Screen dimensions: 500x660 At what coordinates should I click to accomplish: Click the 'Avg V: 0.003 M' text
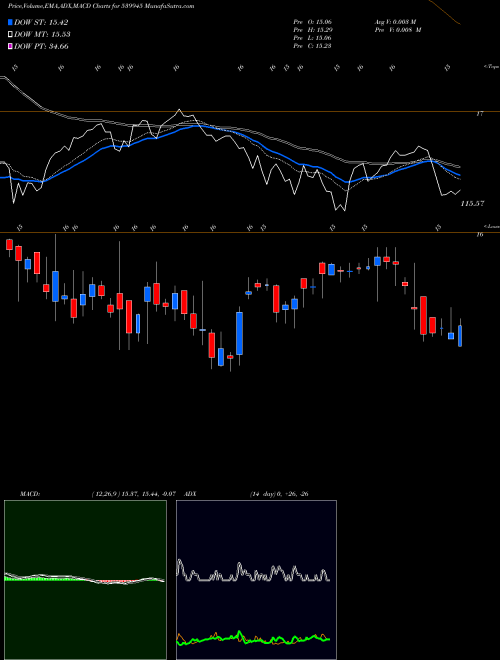pos(395,21)
